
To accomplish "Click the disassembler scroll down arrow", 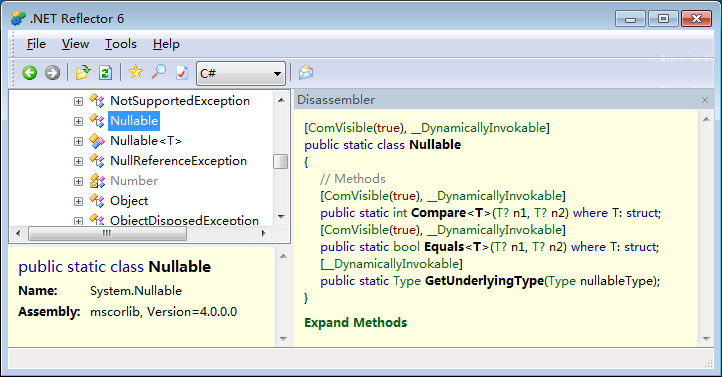I will (x=706, y=339).
